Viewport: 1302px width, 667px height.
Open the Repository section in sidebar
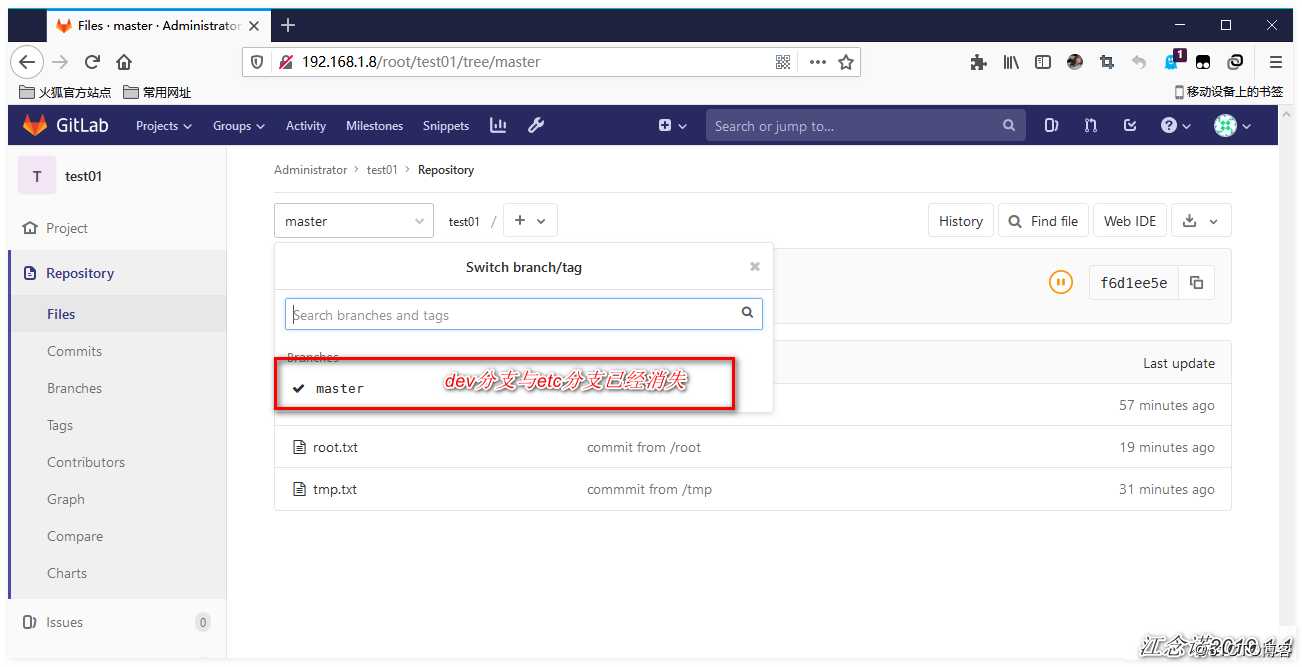117,273
